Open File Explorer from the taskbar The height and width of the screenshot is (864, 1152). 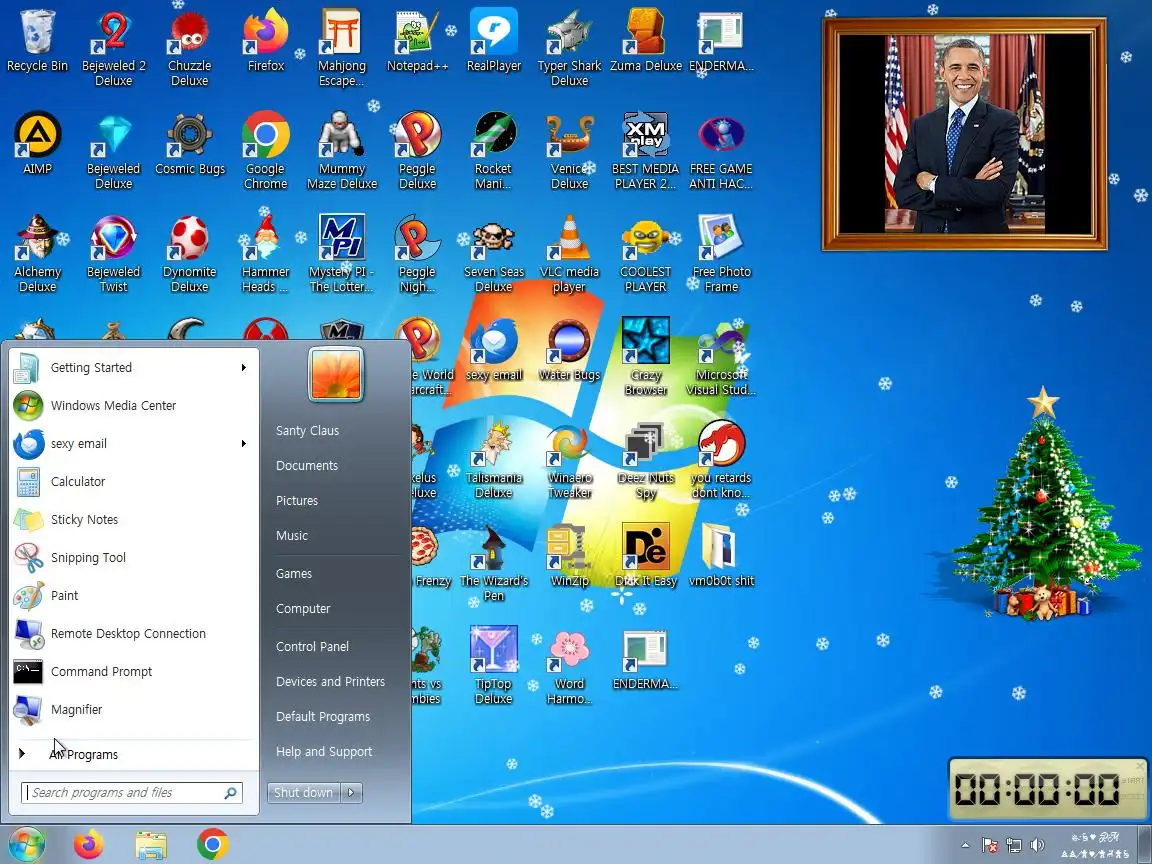click(x=151, y=845)
